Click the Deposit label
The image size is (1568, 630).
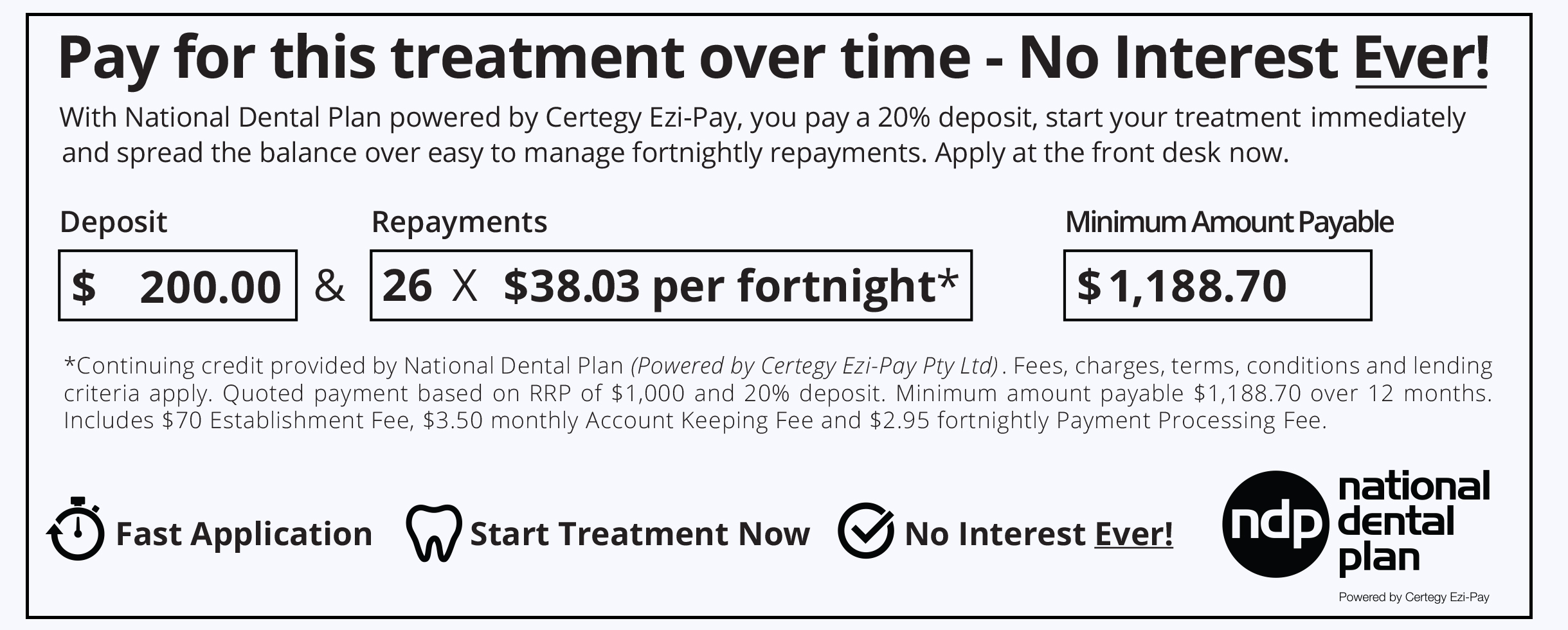[113, 222]
